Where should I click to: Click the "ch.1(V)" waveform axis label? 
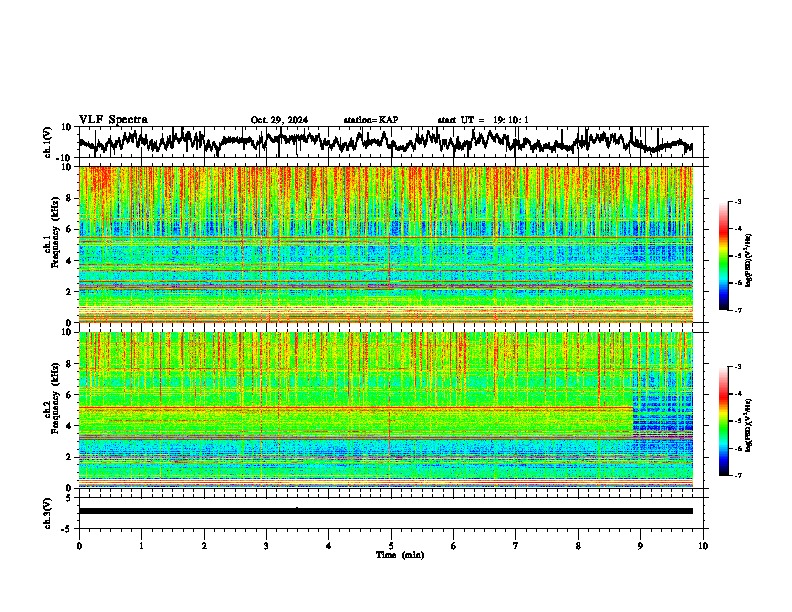click(47, 142)
